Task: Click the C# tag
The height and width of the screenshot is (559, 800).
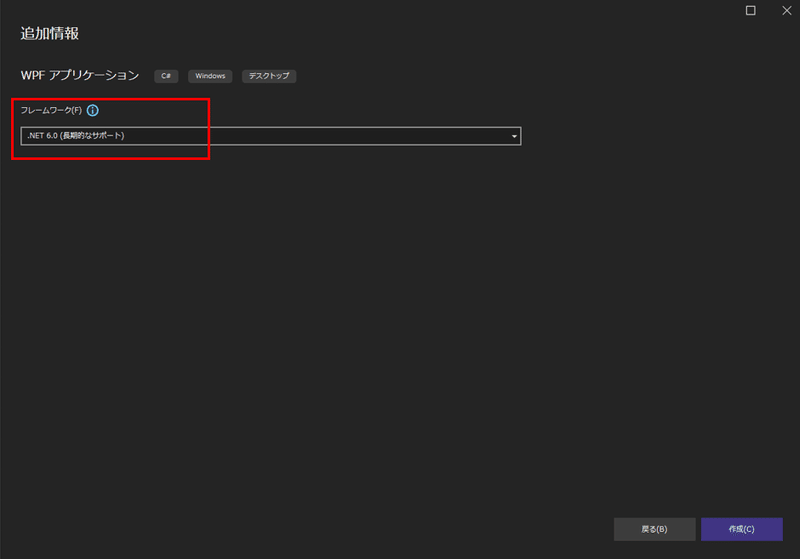Action: (x=166, y=76)
